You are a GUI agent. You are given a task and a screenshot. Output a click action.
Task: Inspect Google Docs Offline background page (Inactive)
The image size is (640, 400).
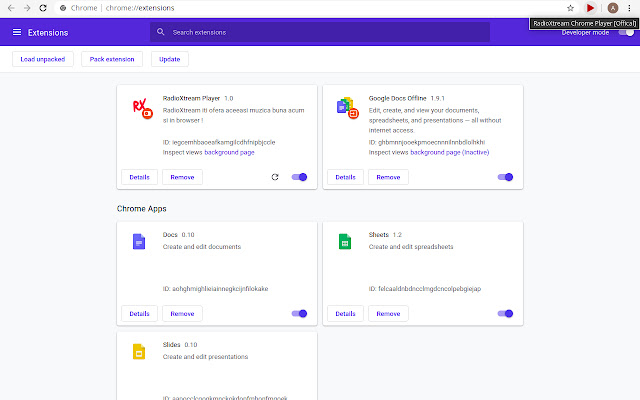(449, 152)
